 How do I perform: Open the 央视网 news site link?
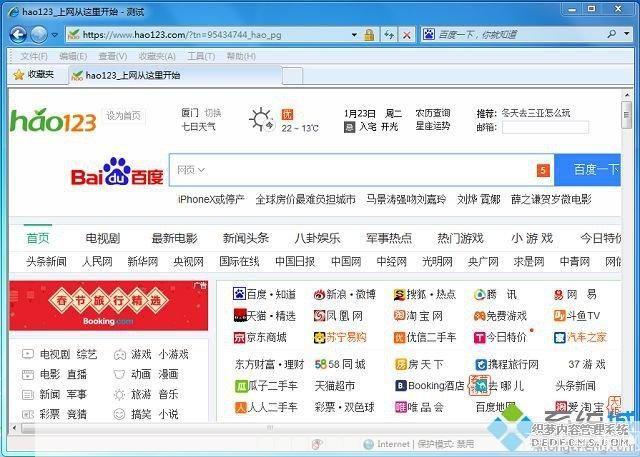click(188, 261)
